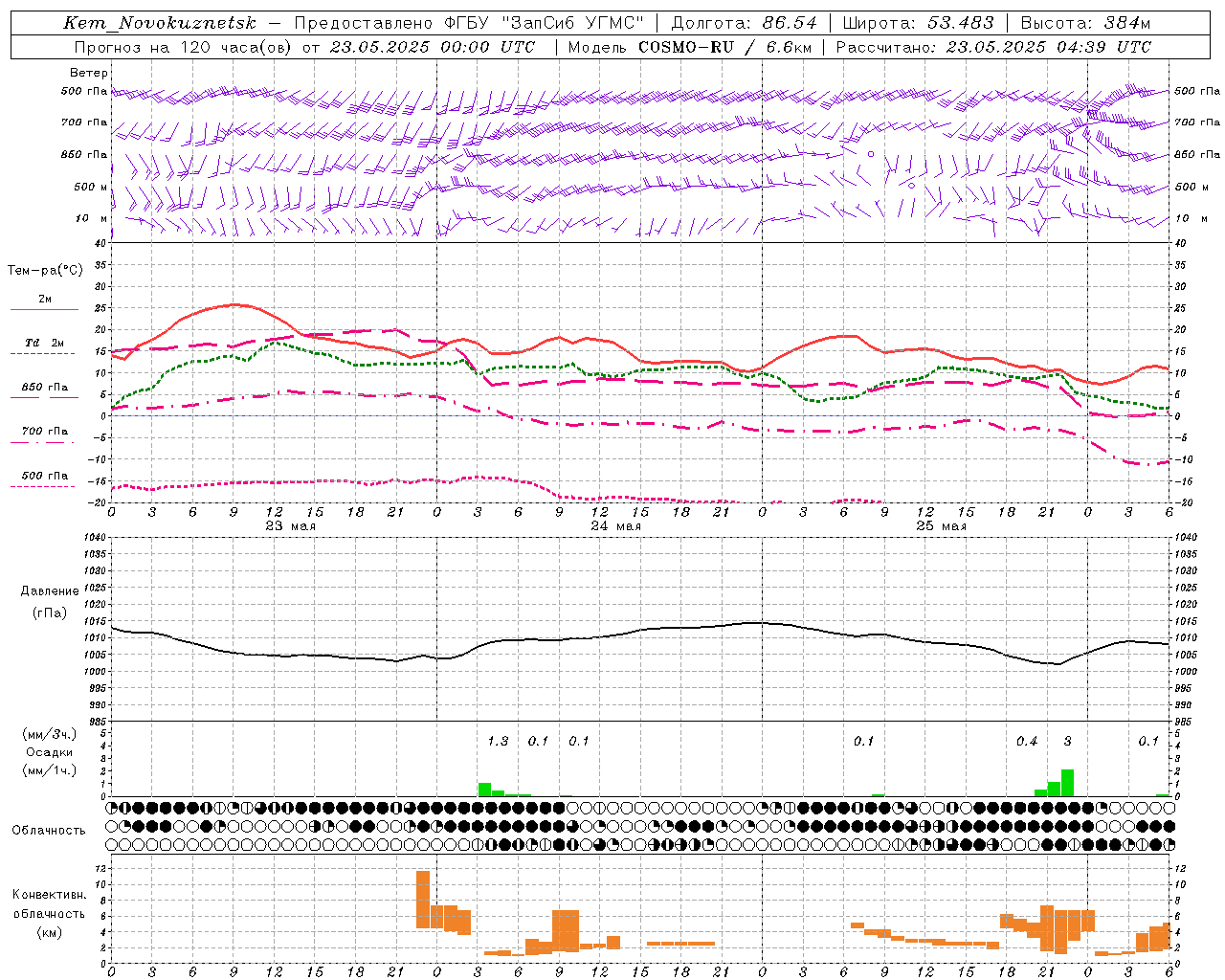This screenshot has height=980, width=1225.
Task: Click the Долгота: 86.54 value
Action: [744, 23]
